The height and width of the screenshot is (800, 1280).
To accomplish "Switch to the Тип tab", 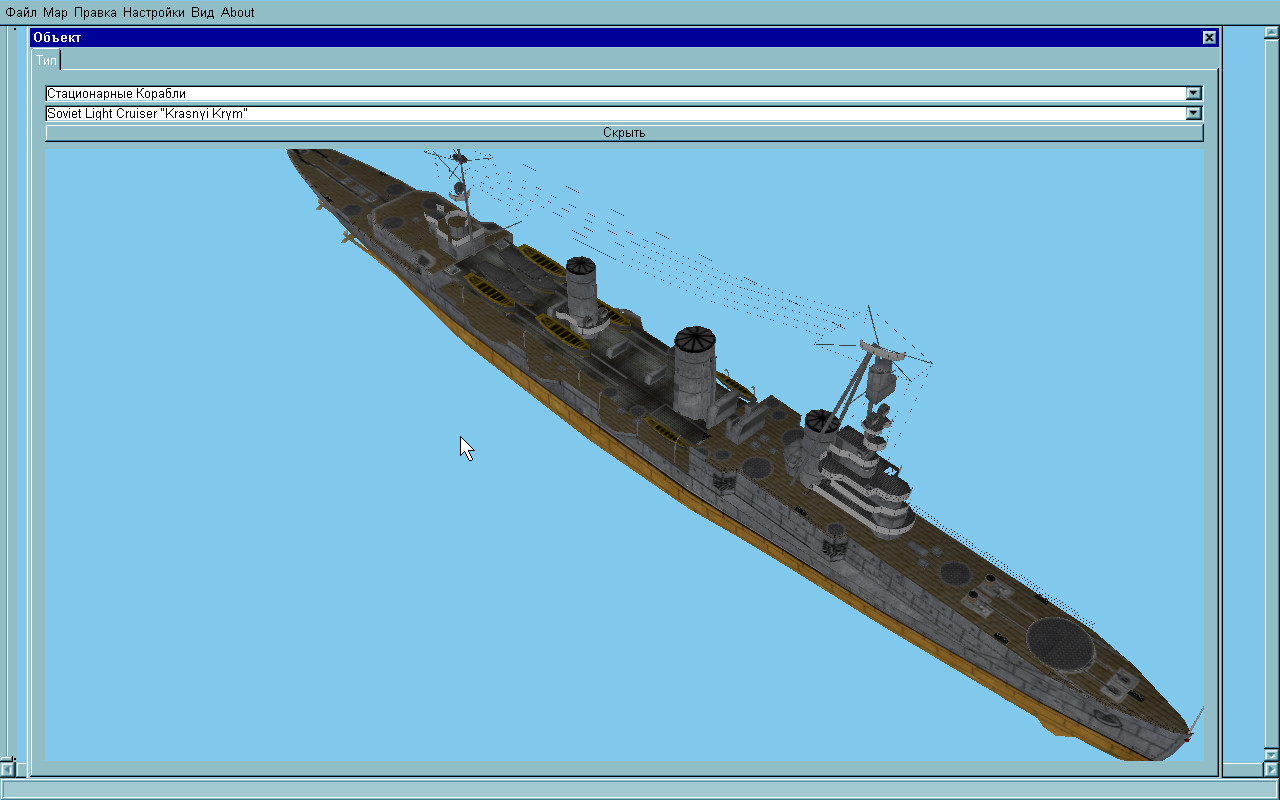I will pyautogui.click(x=46, y=60).
